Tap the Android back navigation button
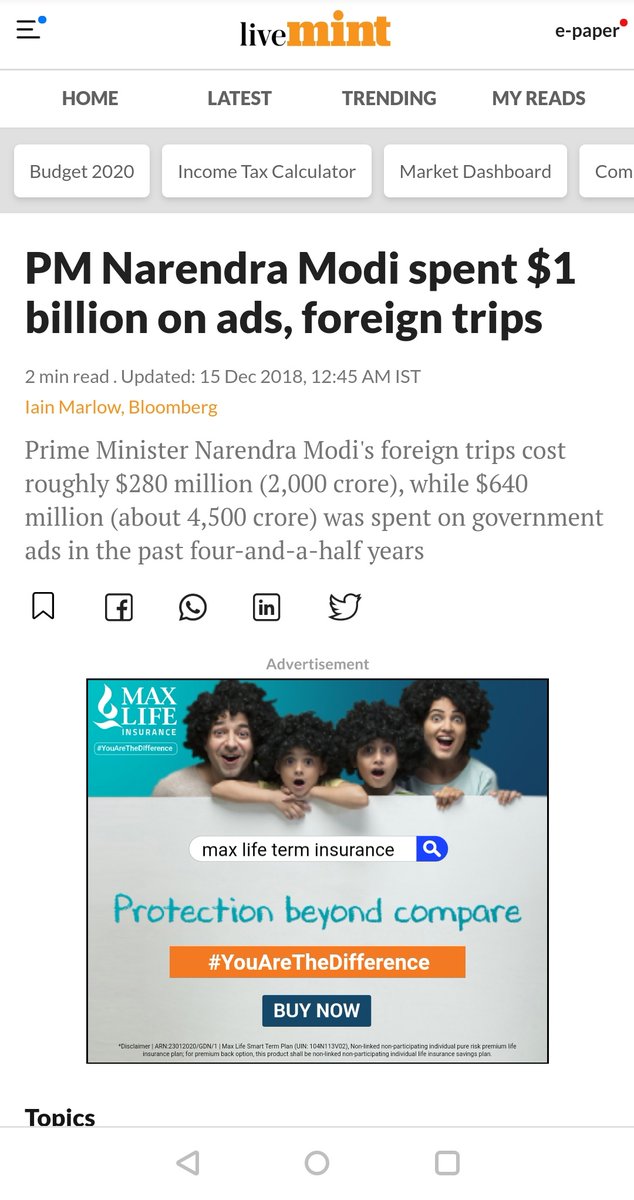The width and height of the screenshot is (634, 1200). pos(187,1162)
